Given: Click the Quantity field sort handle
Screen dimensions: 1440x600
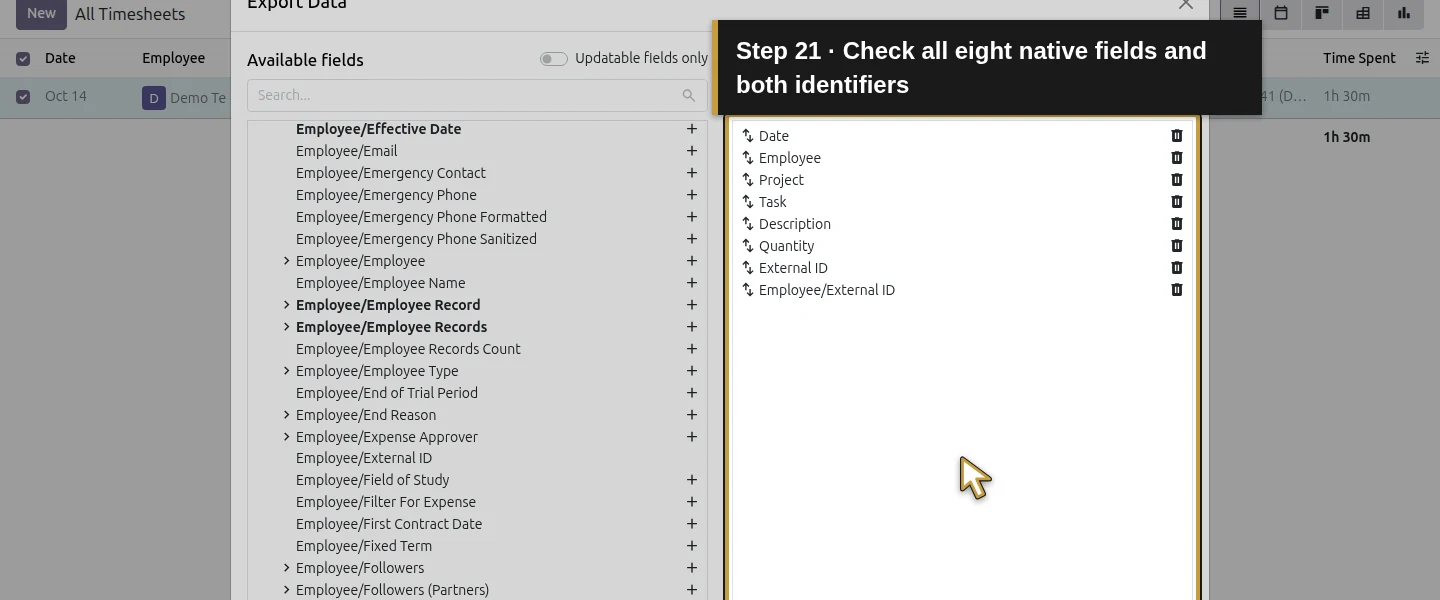Looking at the screenshot, I should pos(747,246).
